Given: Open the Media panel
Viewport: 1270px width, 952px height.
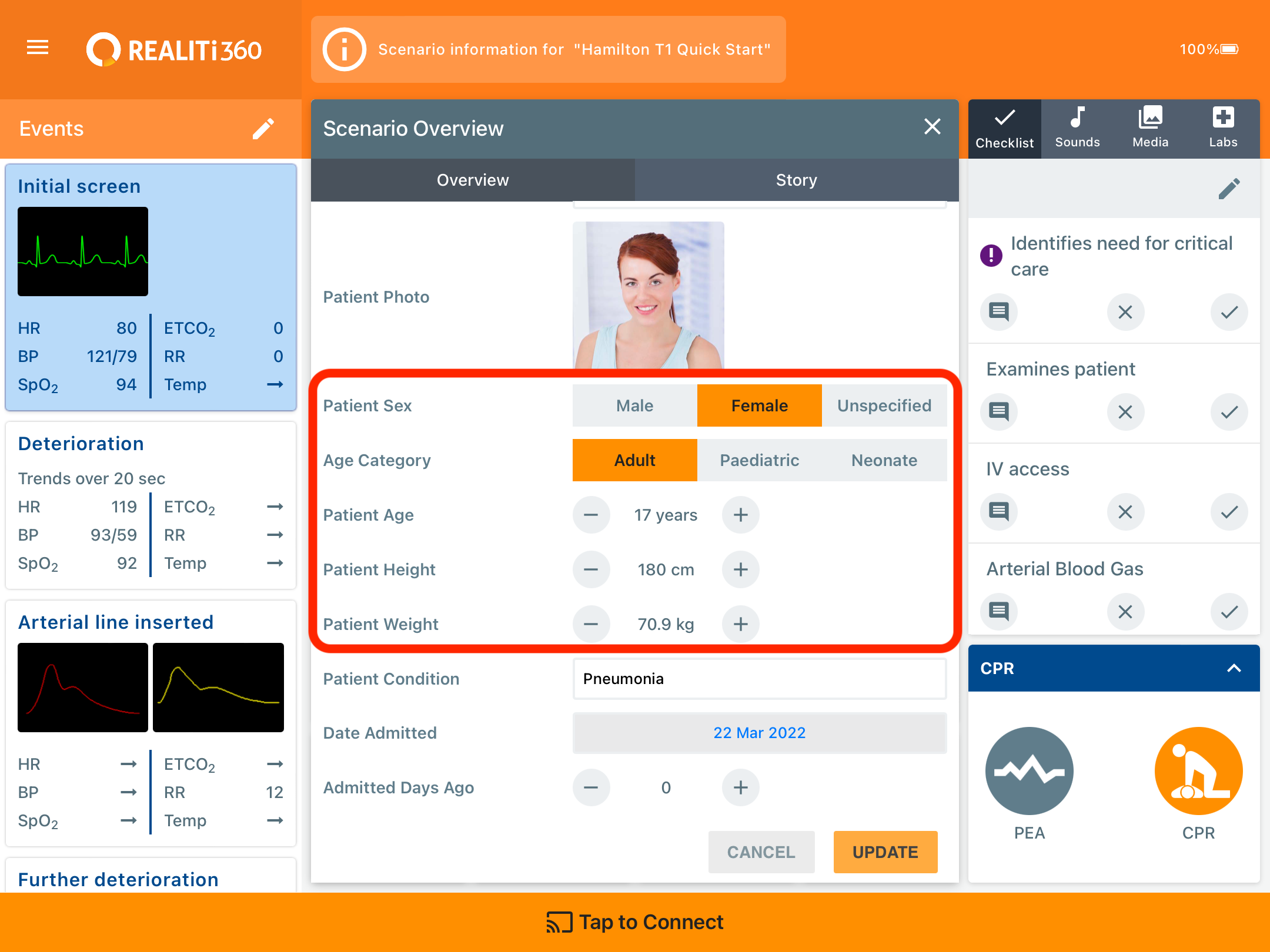Looking at the screenshot, I should (1150, 128).
